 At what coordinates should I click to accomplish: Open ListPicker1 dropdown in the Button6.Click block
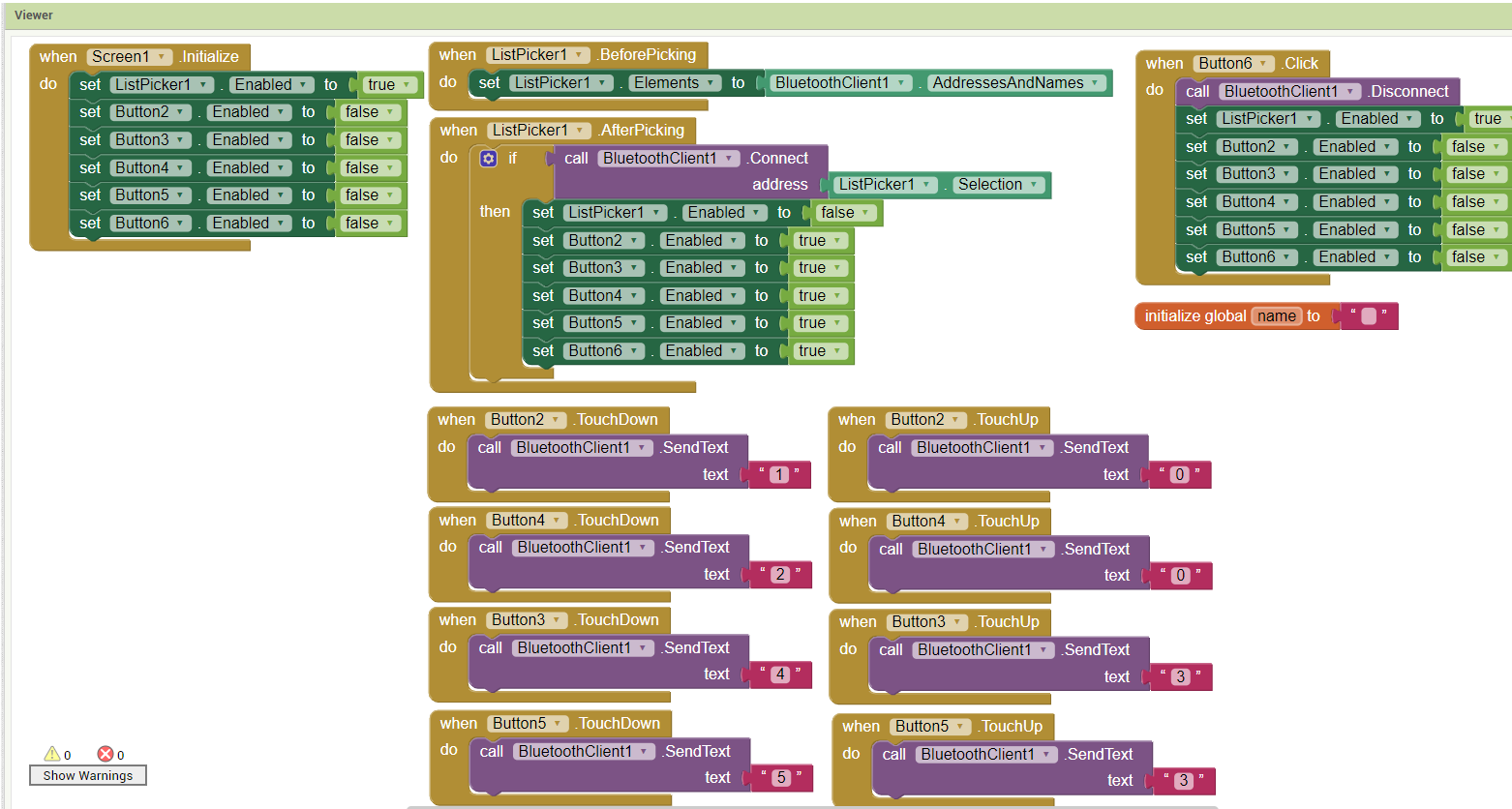click(1268, 118)
